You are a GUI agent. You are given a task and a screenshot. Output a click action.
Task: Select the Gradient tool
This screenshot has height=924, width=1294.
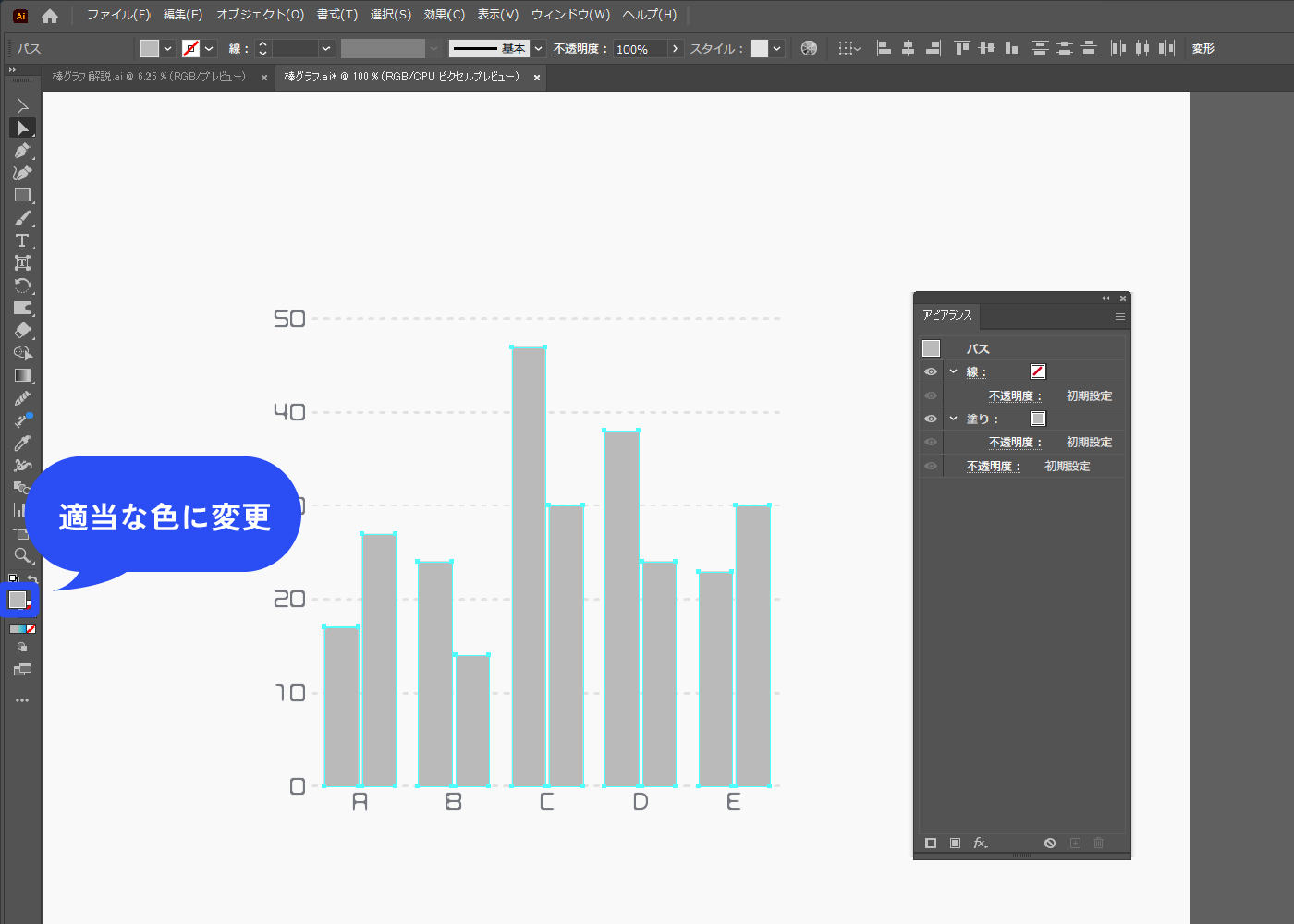[22, 375]
